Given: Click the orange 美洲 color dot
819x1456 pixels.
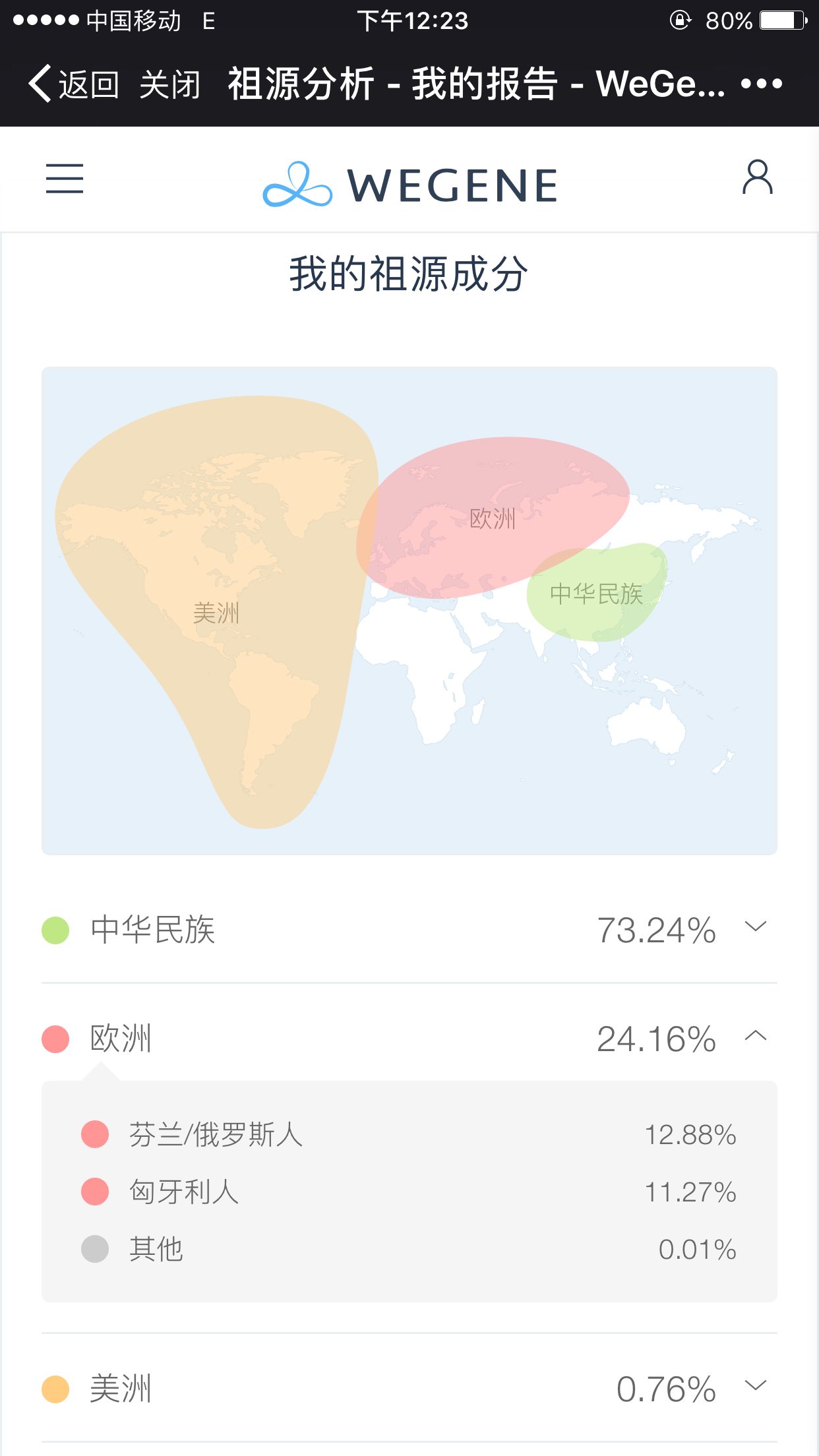Looking at the screenshot, I should (x=55, y=1389).
